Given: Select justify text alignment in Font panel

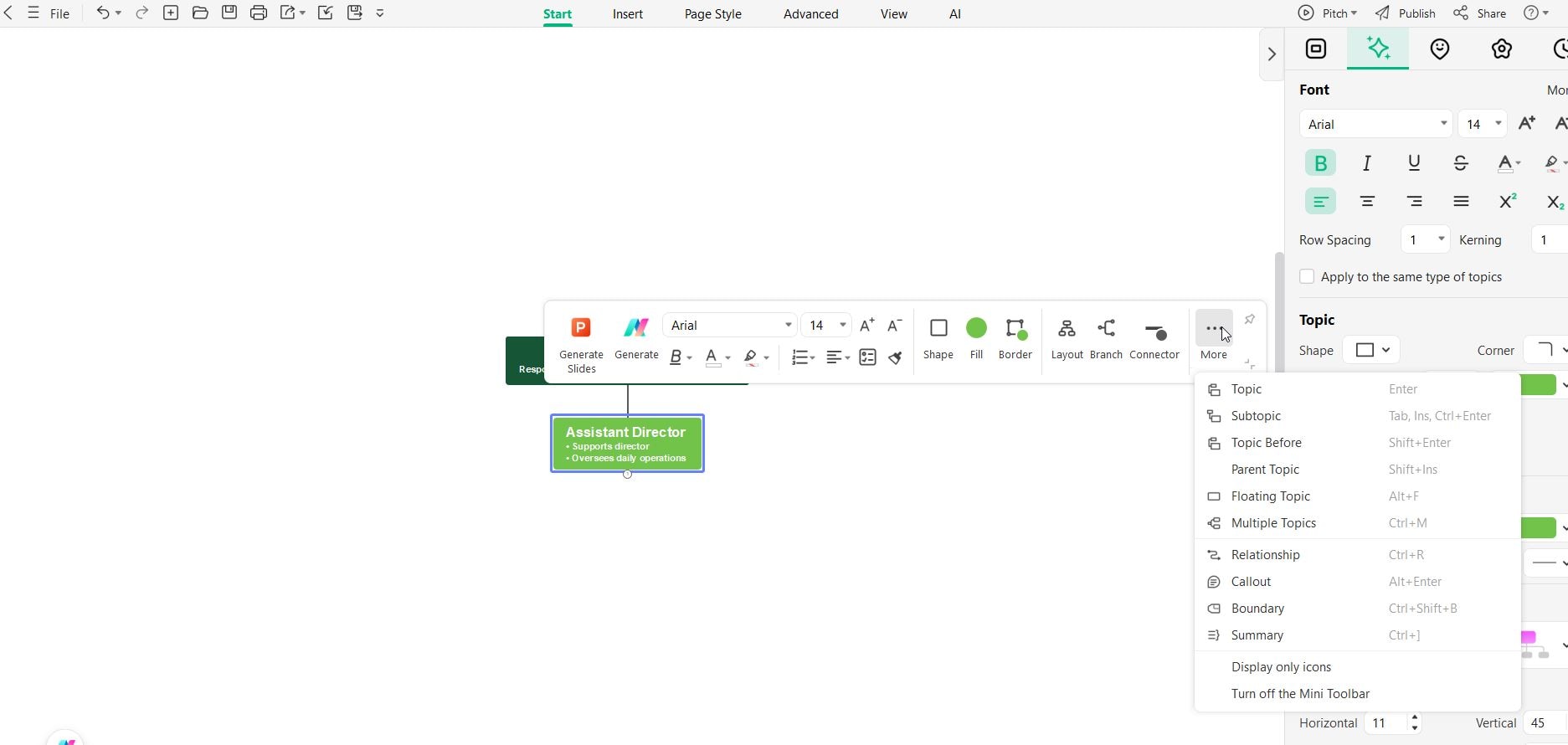Looking at the screenshot, I should point(1461,201).
